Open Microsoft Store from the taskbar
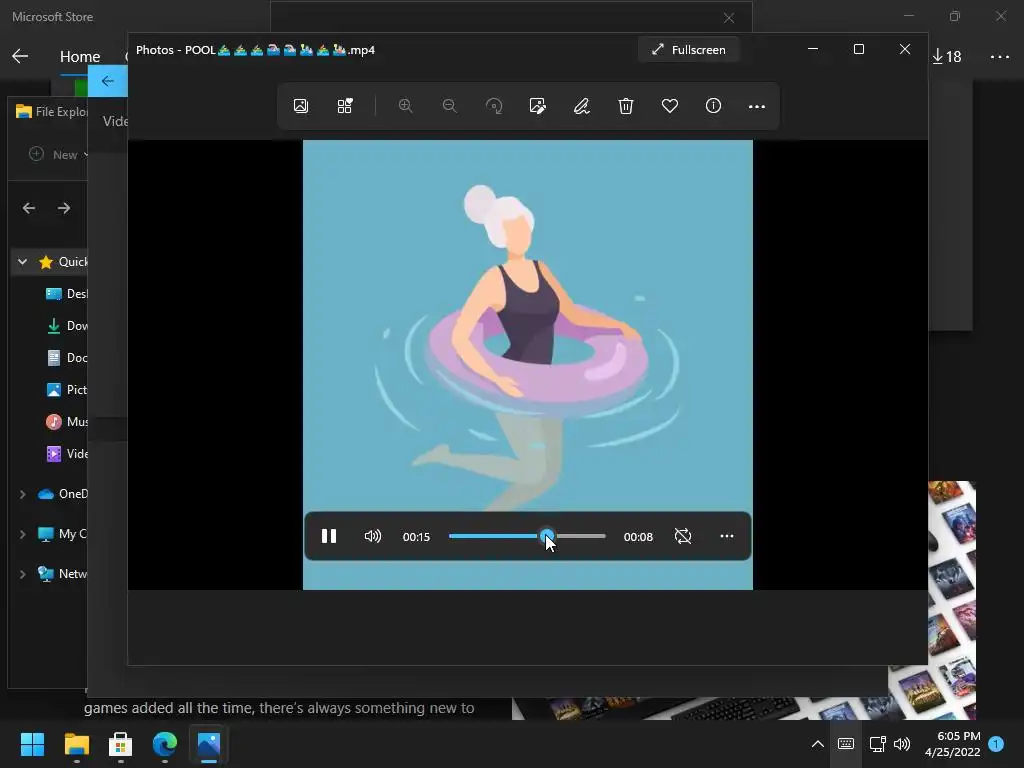1024x768 pixels. pyautogui.click(x=120, y=744)
